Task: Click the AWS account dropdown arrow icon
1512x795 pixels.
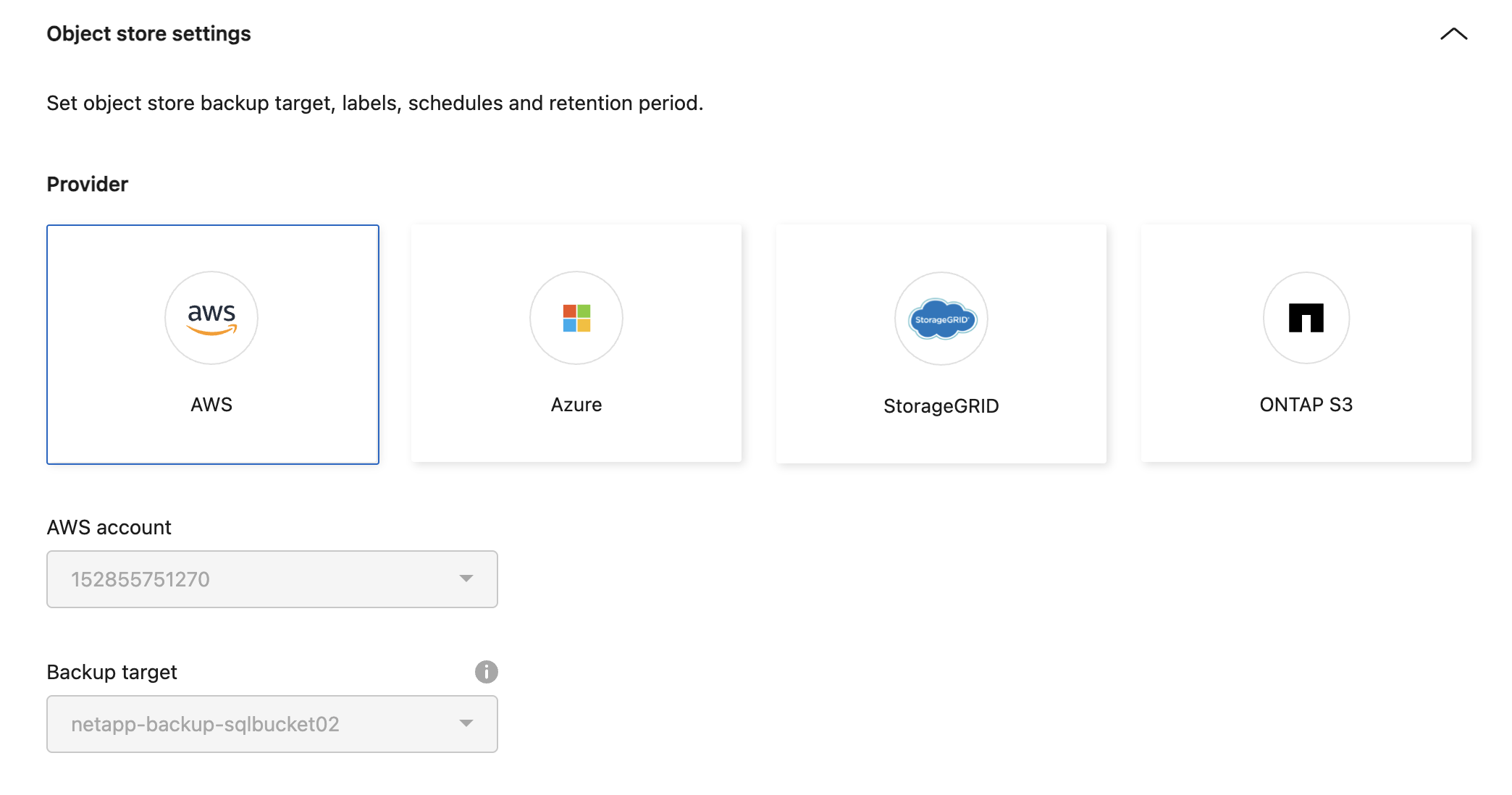Action: tap(467, 579)
